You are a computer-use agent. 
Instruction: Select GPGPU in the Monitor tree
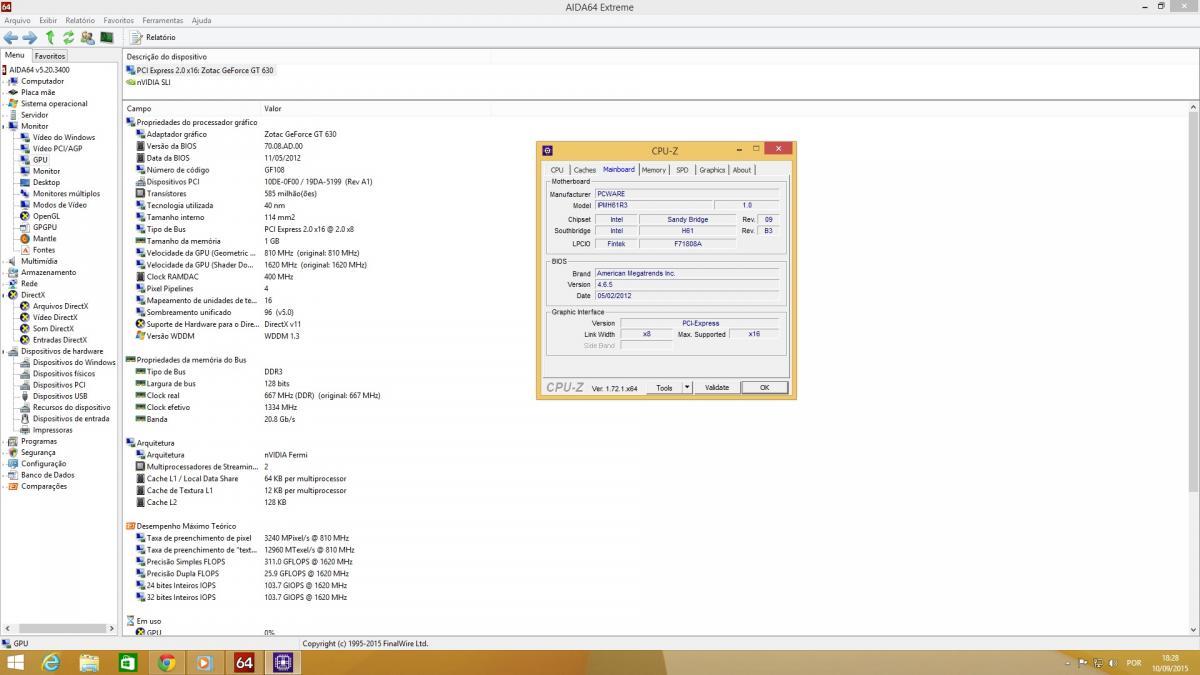(x=44, y=227)
